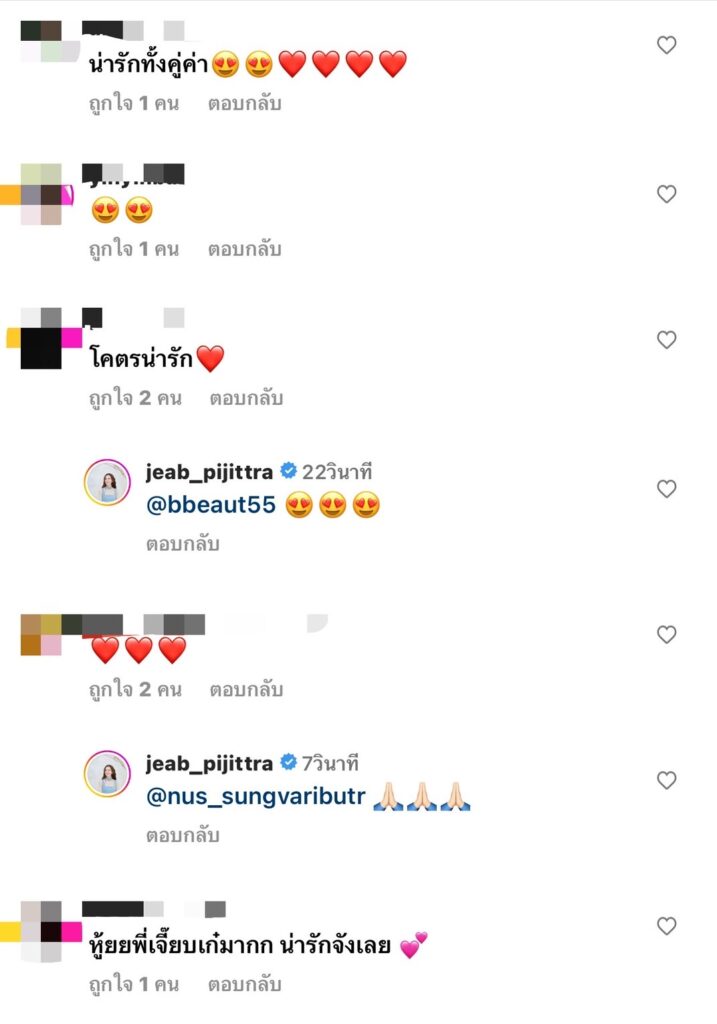Open the @bbeaut55 mention
This screenshot has height=1024, width=717.
[211, 505]
